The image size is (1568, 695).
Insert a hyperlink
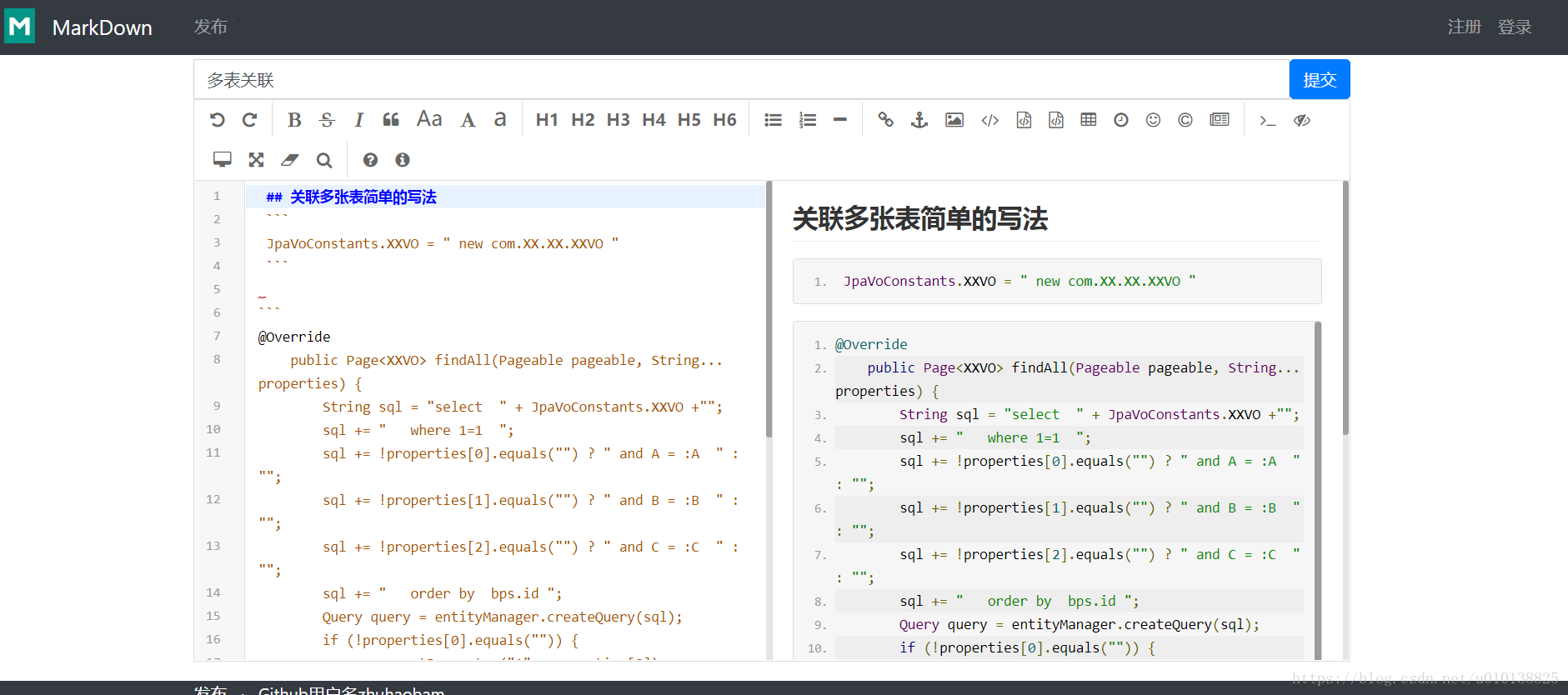point(885,120)
